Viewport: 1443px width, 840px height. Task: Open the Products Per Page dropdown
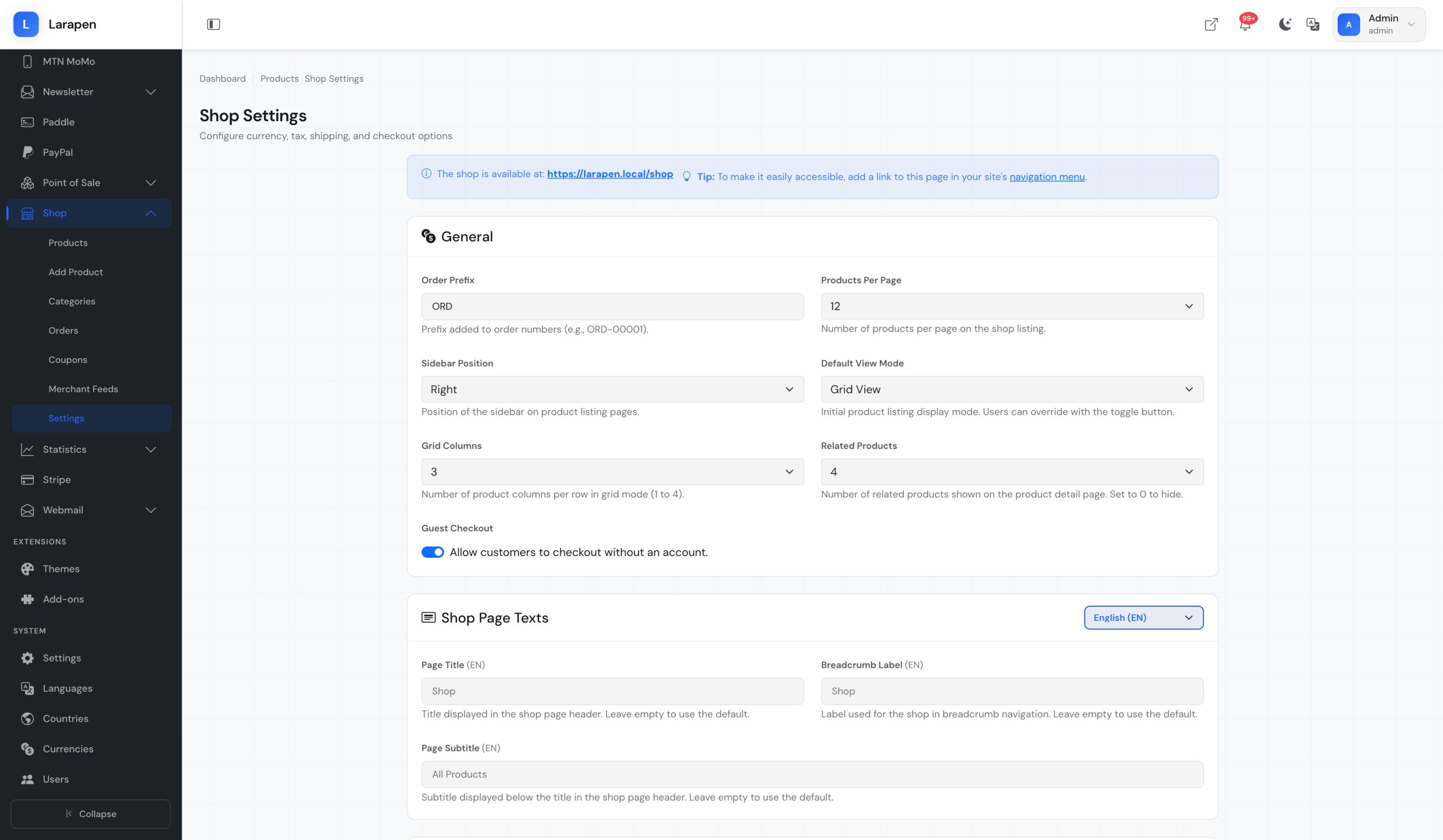[x=1011, y=306]
